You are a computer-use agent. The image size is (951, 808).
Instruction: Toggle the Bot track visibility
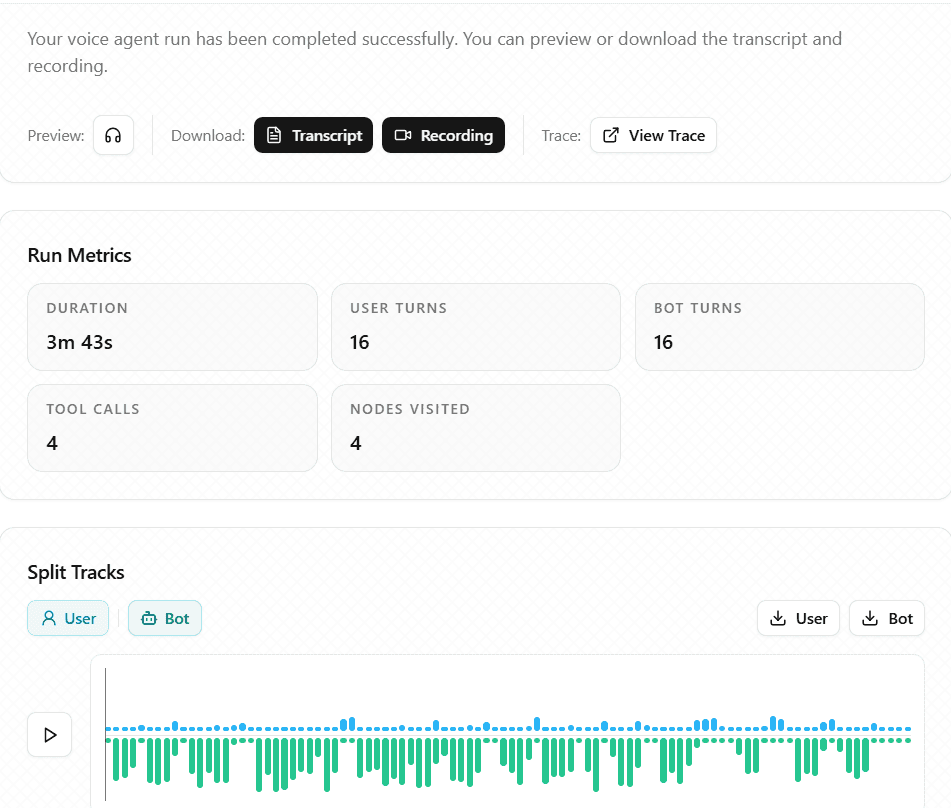click(165, 618)
